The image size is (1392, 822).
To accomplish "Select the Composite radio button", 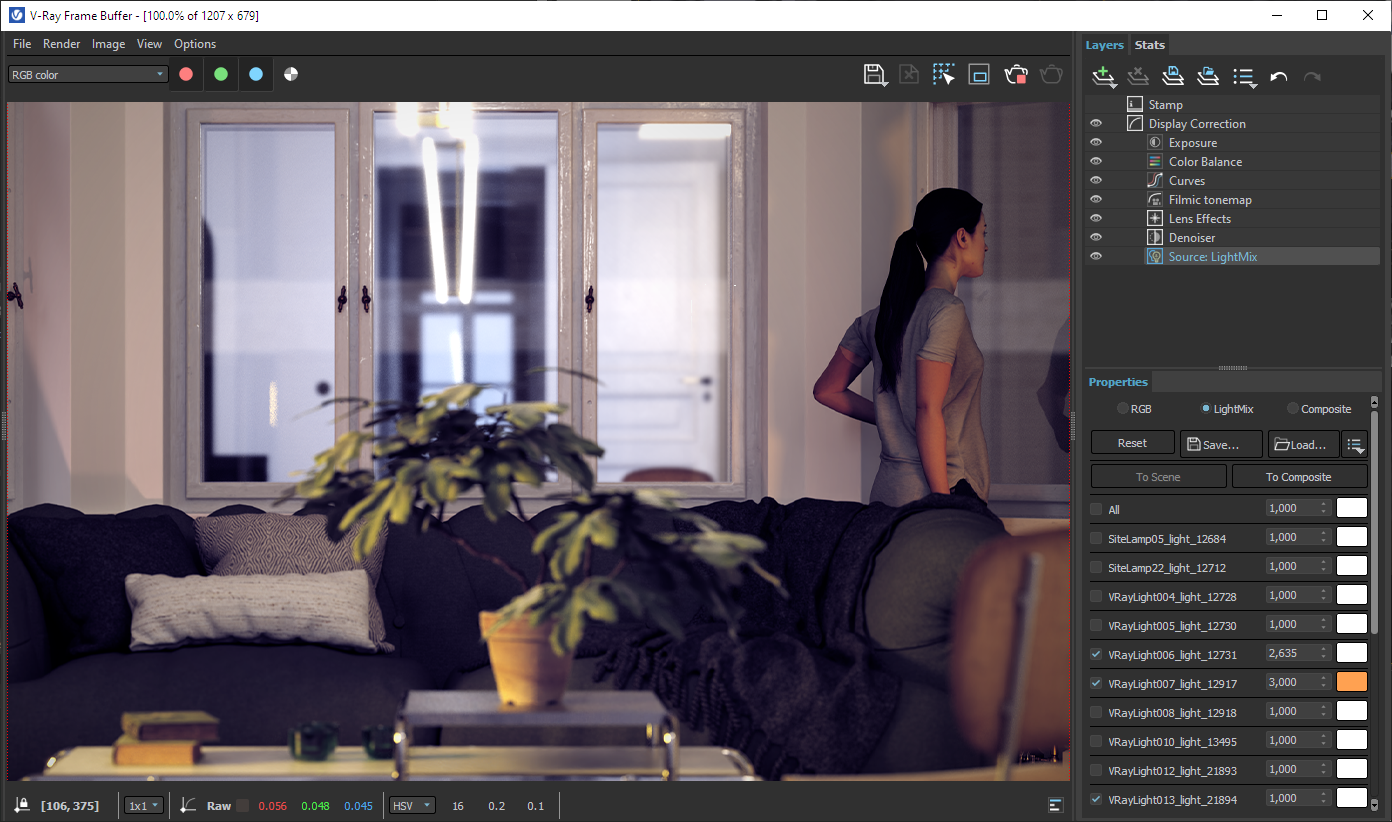I will pos(1292,409).
